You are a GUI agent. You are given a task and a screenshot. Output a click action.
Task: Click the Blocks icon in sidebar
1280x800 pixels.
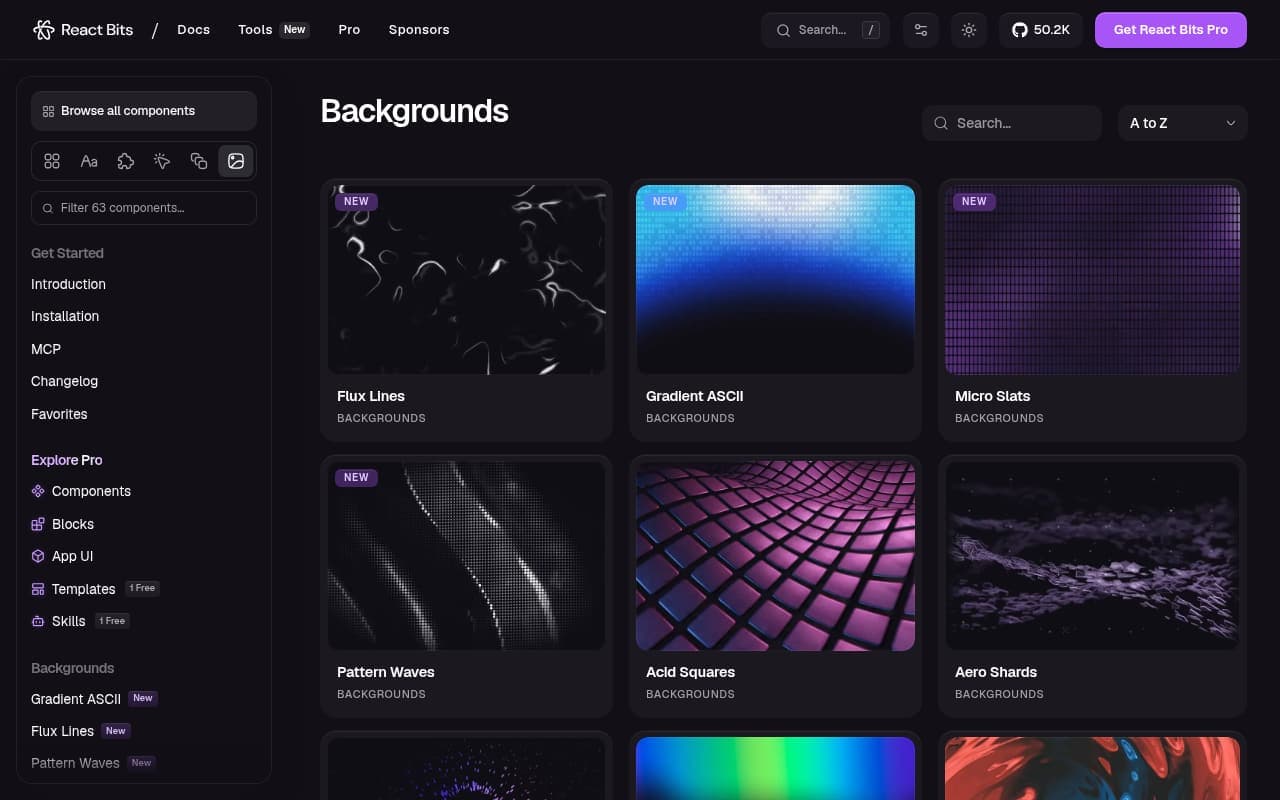(38, 524)
